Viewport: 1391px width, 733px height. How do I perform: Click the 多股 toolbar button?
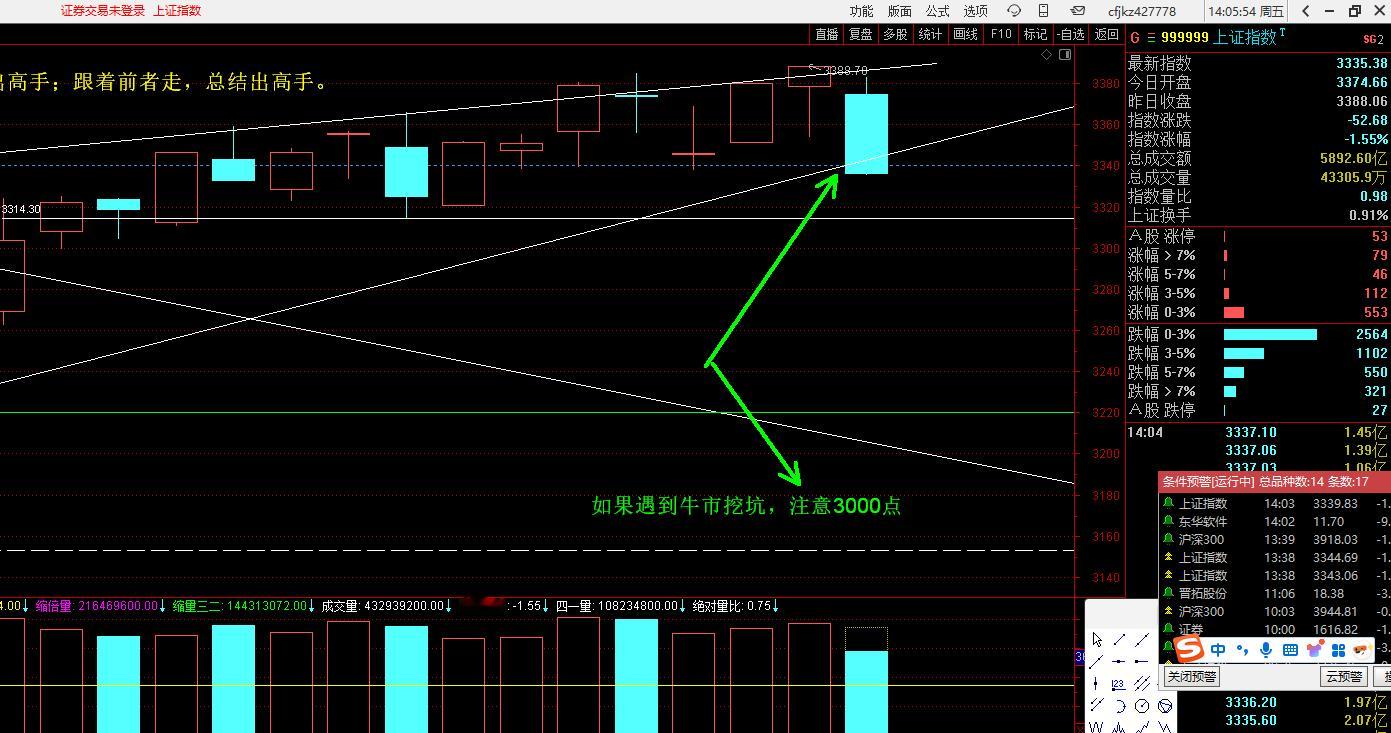[895, 34]
